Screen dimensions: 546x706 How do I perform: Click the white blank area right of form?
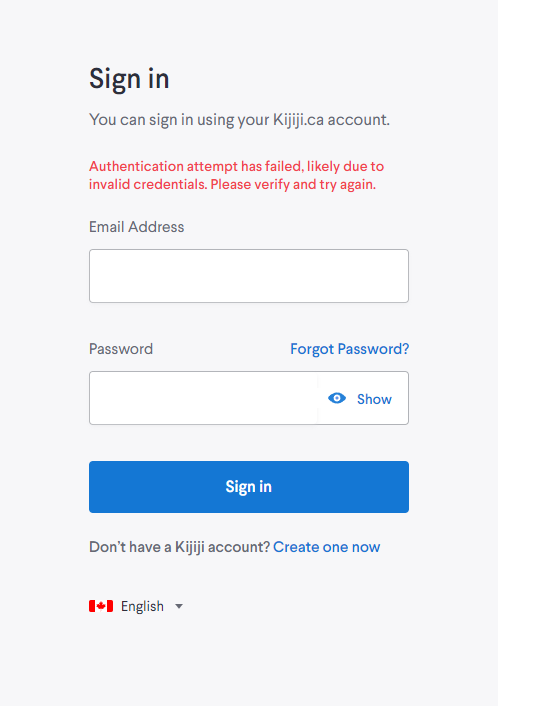coord(522,353)
